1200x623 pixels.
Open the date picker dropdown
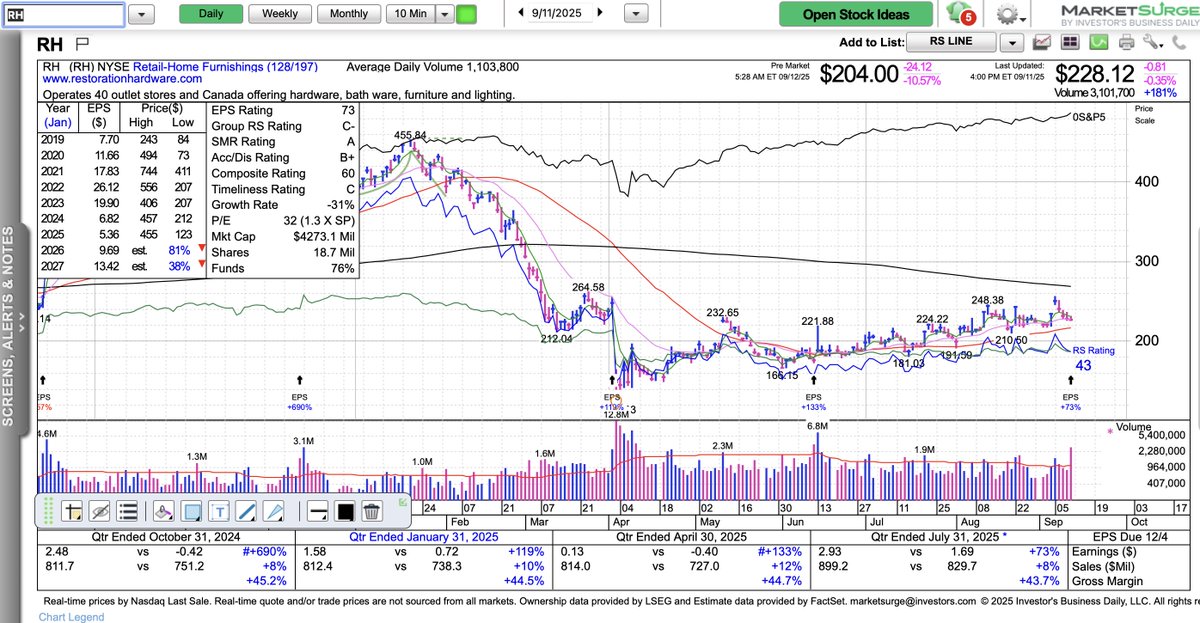[x=634, y=14]
